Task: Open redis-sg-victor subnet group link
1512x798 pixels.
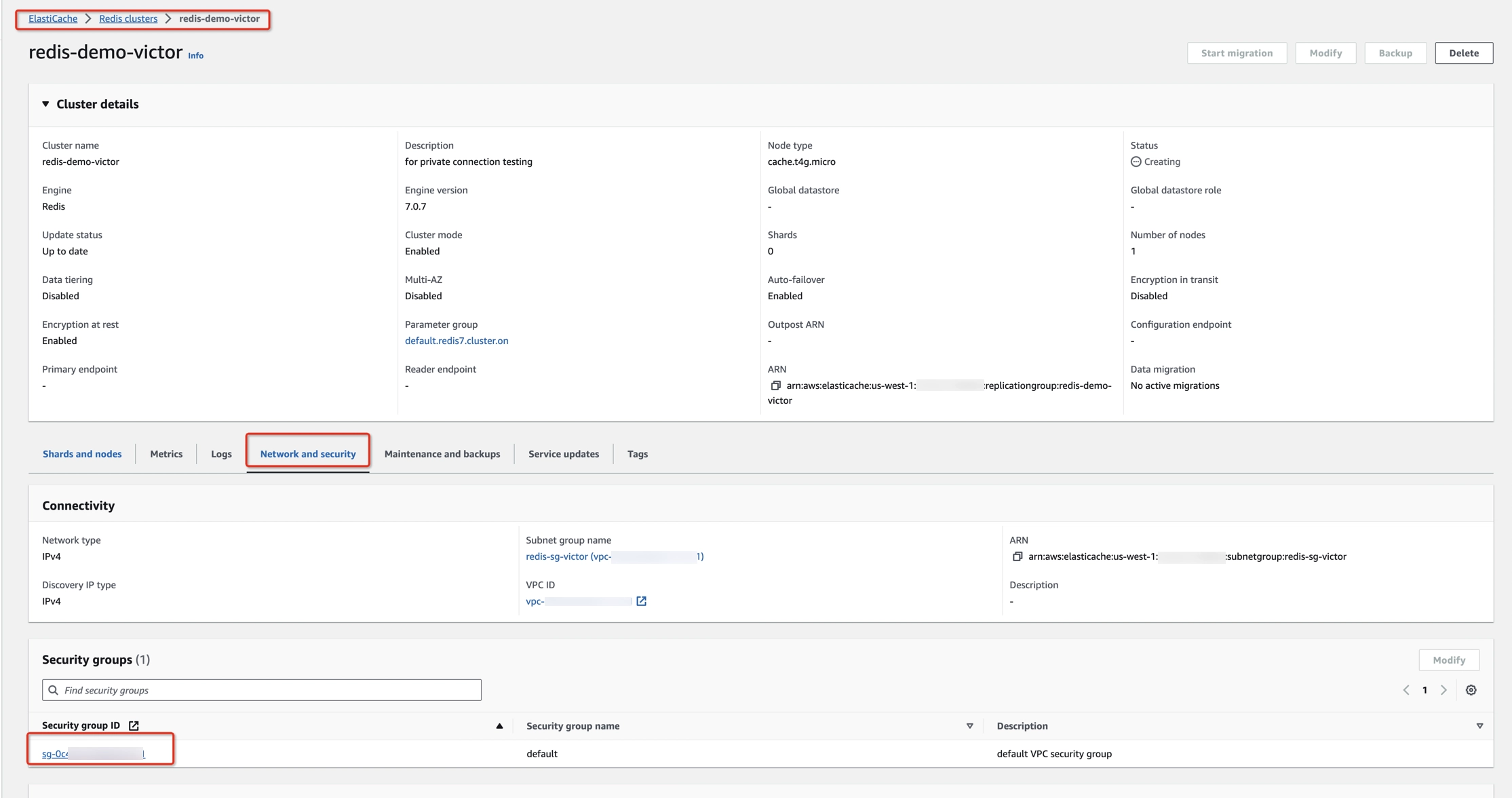Action: coord(615,556)
